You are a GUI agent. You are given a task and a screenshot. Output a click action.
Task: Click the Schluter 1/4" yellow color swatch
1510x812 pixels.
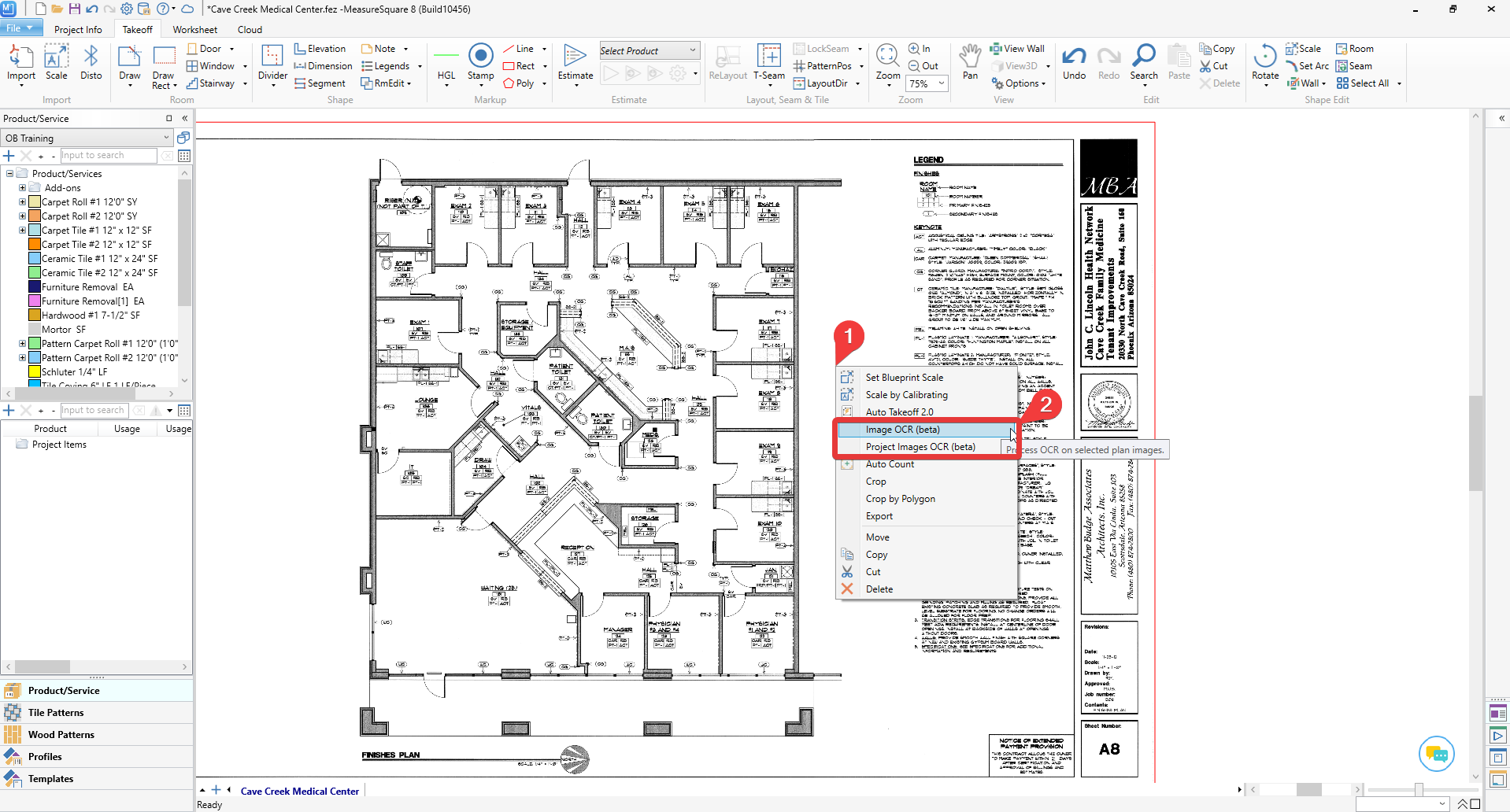35,372
